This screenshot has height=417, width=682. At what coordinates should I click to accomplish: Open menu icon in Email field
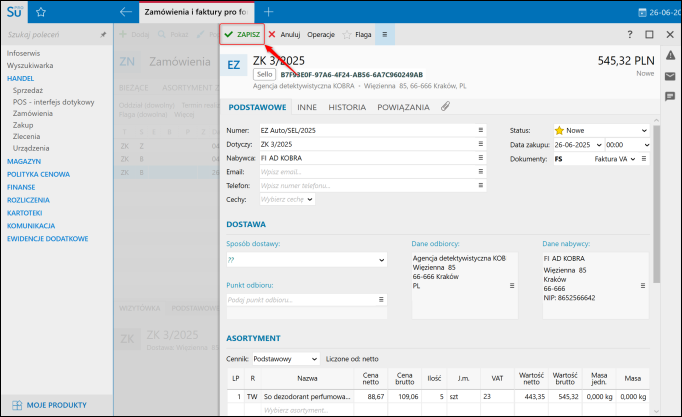481,172
